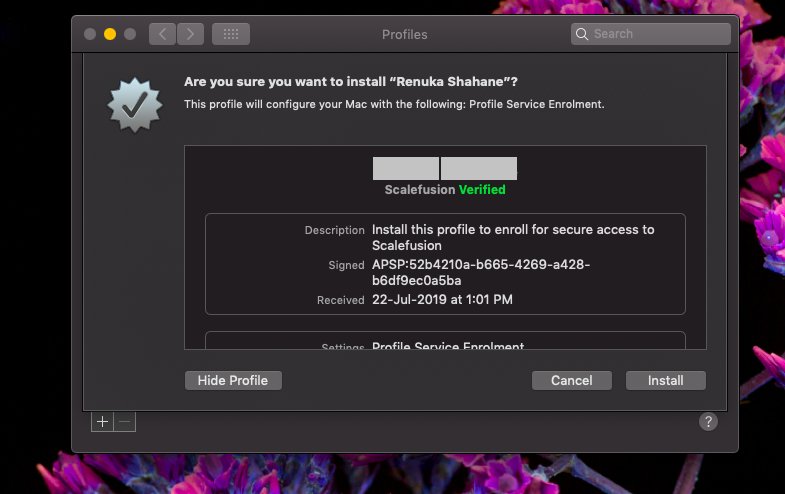Screen dimensions: 785x494
Task: Focus the Search field in Profiles
Action: [651, 34]
